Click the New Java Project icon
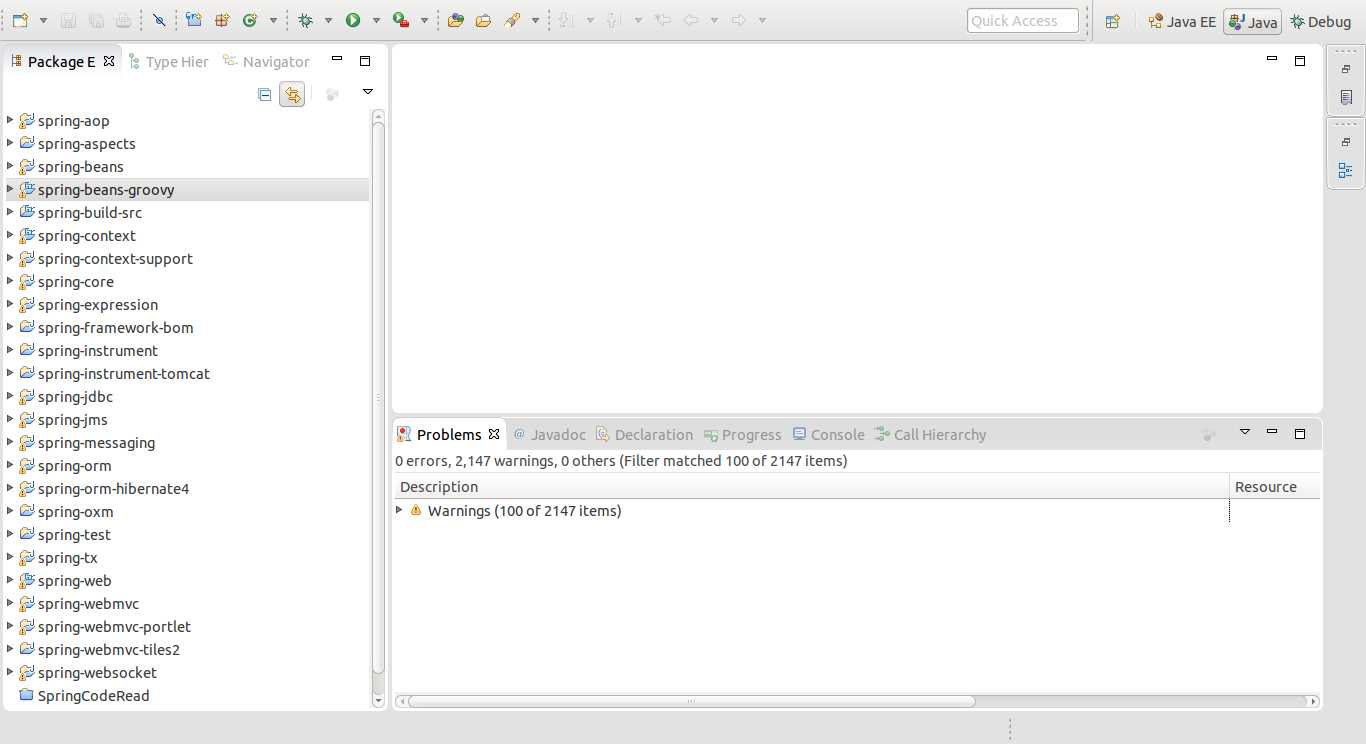Image resolution: width=1366 pixels, height=744 pixels. pos(194,20)
